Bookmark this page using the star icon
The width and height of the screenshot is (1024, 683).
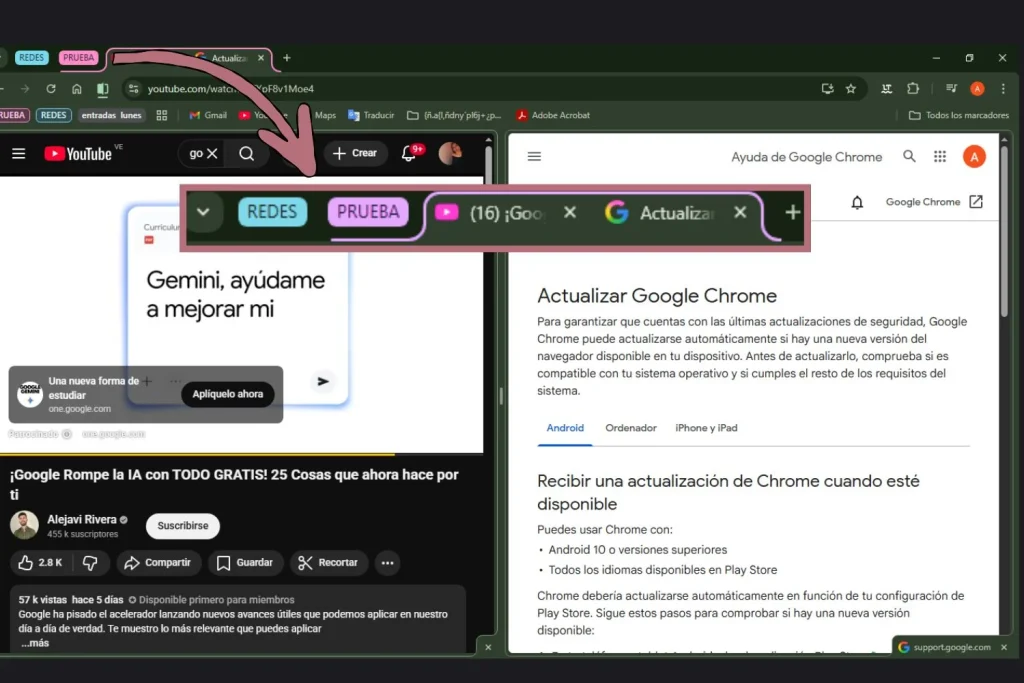[x=851, y=88]
